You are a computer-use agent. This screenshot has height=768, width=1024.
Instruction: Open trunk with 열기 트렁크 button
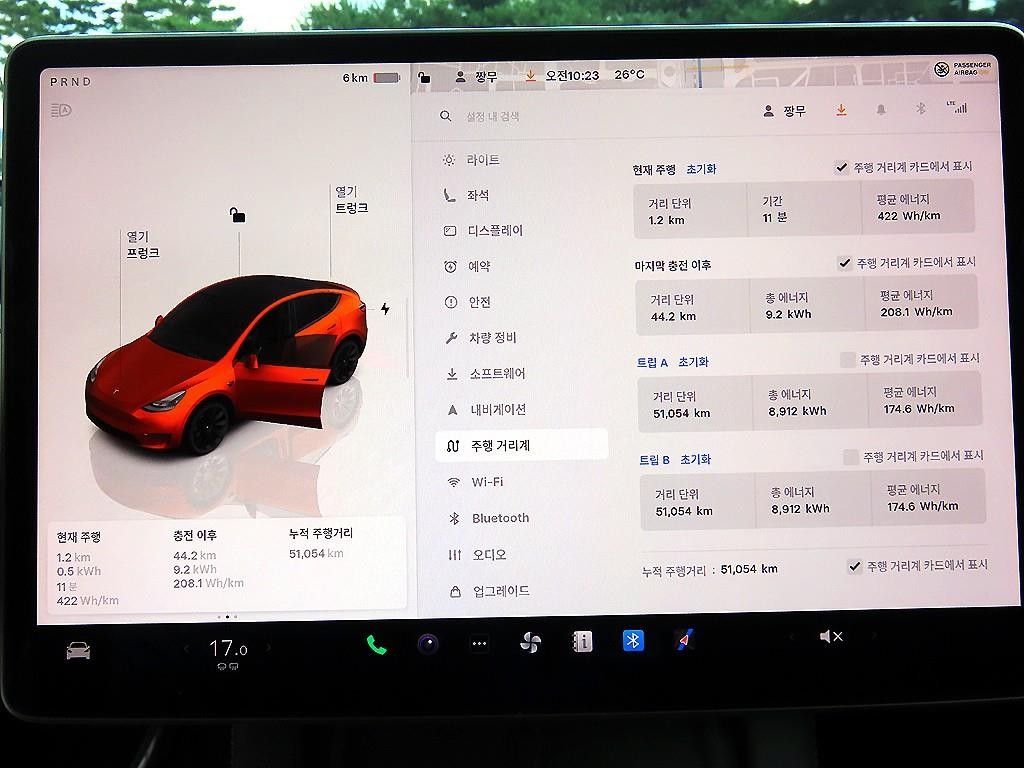click(x=351, y=200)
